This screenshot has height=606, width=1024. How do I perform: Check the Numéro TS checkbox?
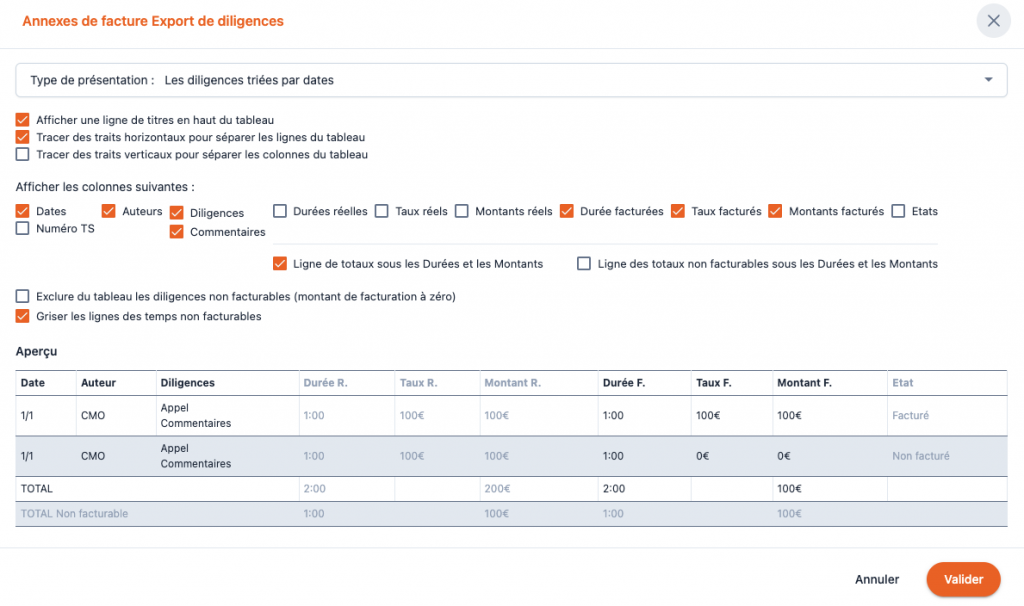[23, 229]
